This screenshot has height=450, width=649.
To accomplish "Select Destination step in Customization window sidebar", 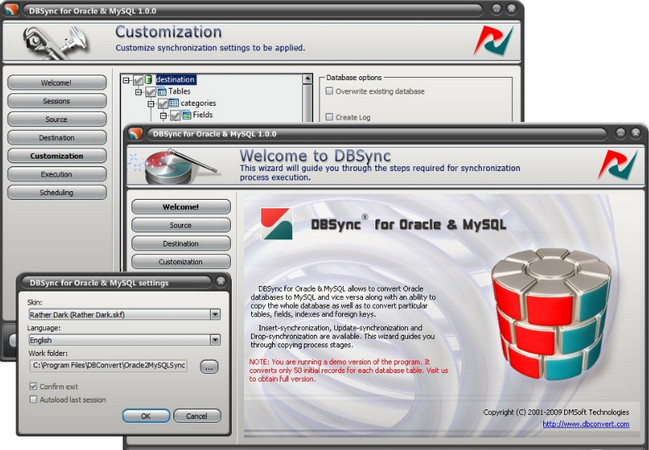I will coord(57,137).
